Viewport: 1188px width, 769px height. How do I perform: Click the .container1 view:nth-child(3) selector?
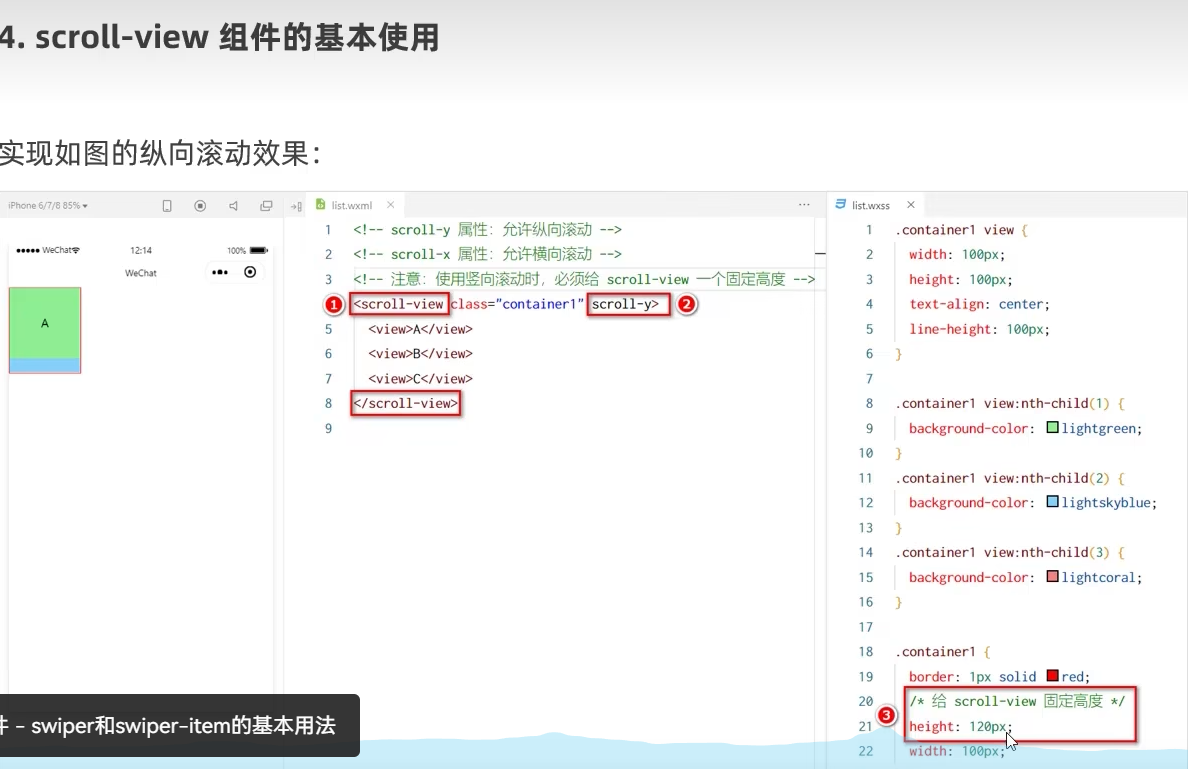1002,552
